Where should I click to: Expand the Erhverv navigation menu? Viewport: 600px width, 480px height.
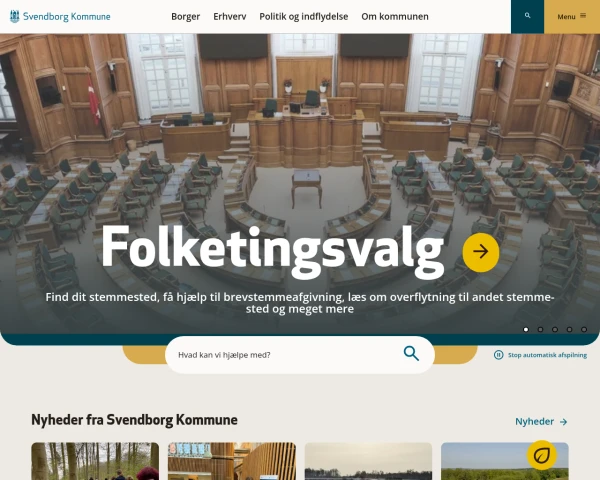230,16
